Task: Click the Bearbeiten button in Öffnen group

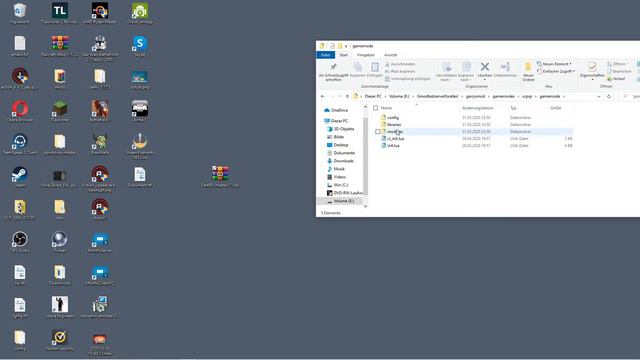Action: pyautogui.click(x=619, y=71)
